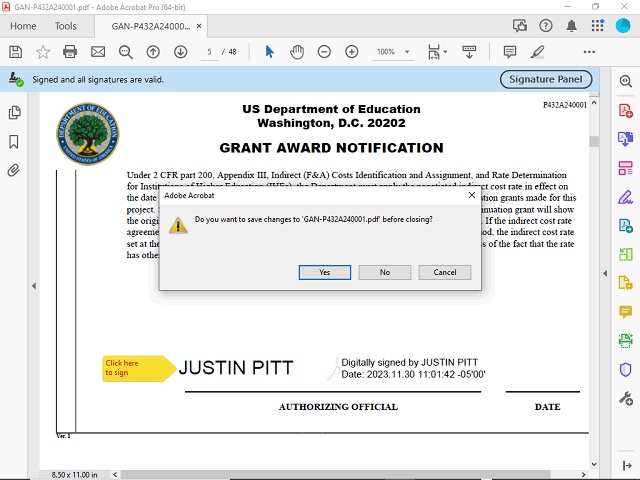Image resolution: width=640 pixels, height=480 pixels.
Task: Open the Organize Pages tool
Action: 625,168
